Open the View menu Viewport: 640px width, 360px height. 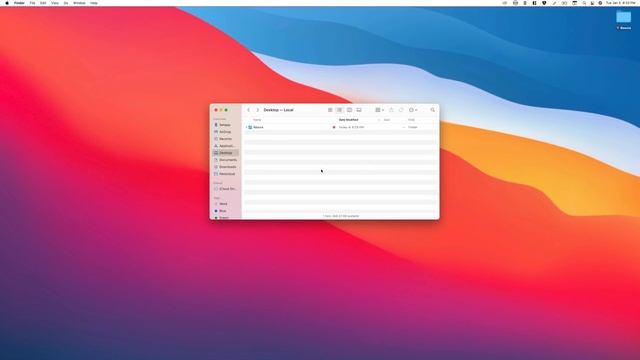coord(55,3)
